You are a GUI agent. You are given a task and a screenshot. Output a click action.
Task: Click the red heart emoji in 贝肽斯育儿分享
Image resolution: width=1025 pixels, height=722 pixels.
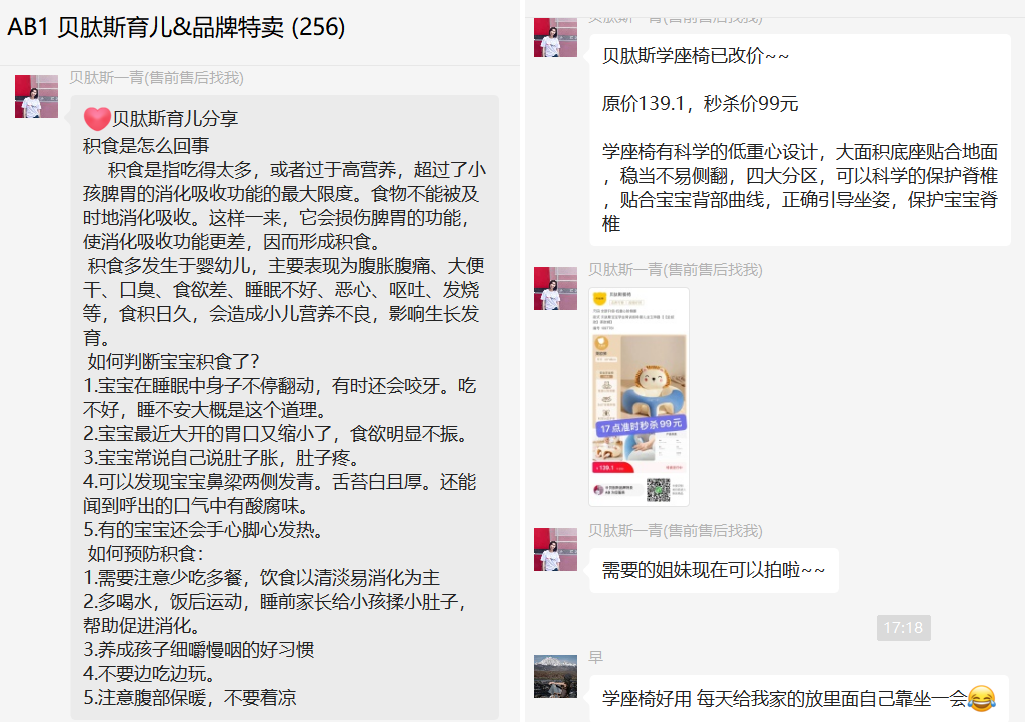pyautogui.click(x=97, y=119)
